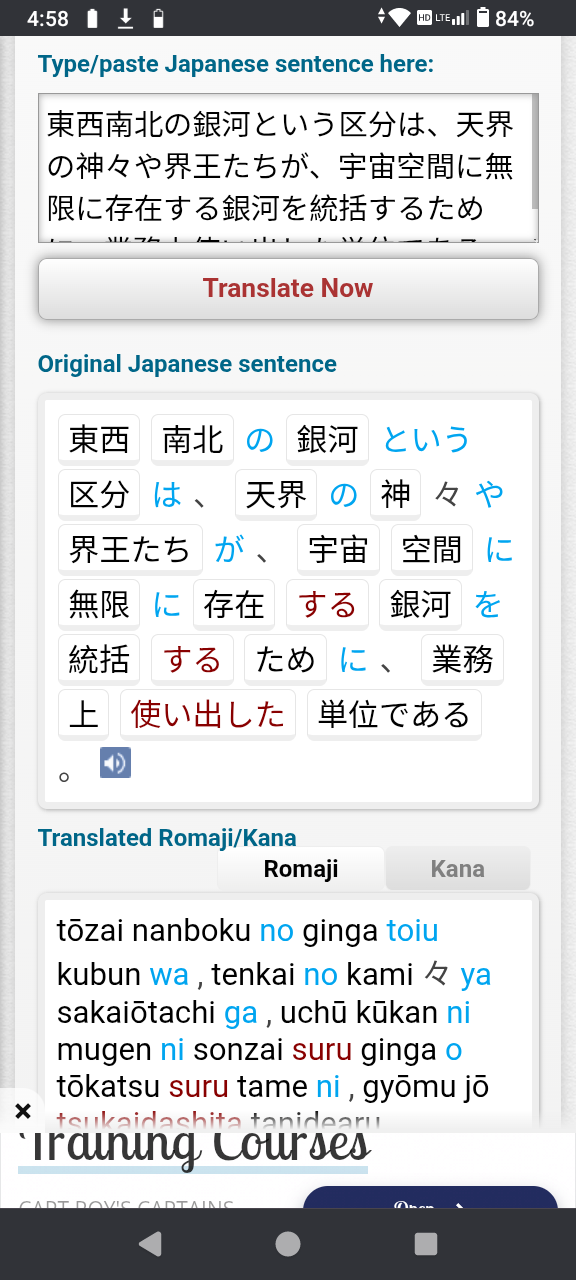Tap the battery icon in status bar
The image size is (576, 1280).
(483, 18)
